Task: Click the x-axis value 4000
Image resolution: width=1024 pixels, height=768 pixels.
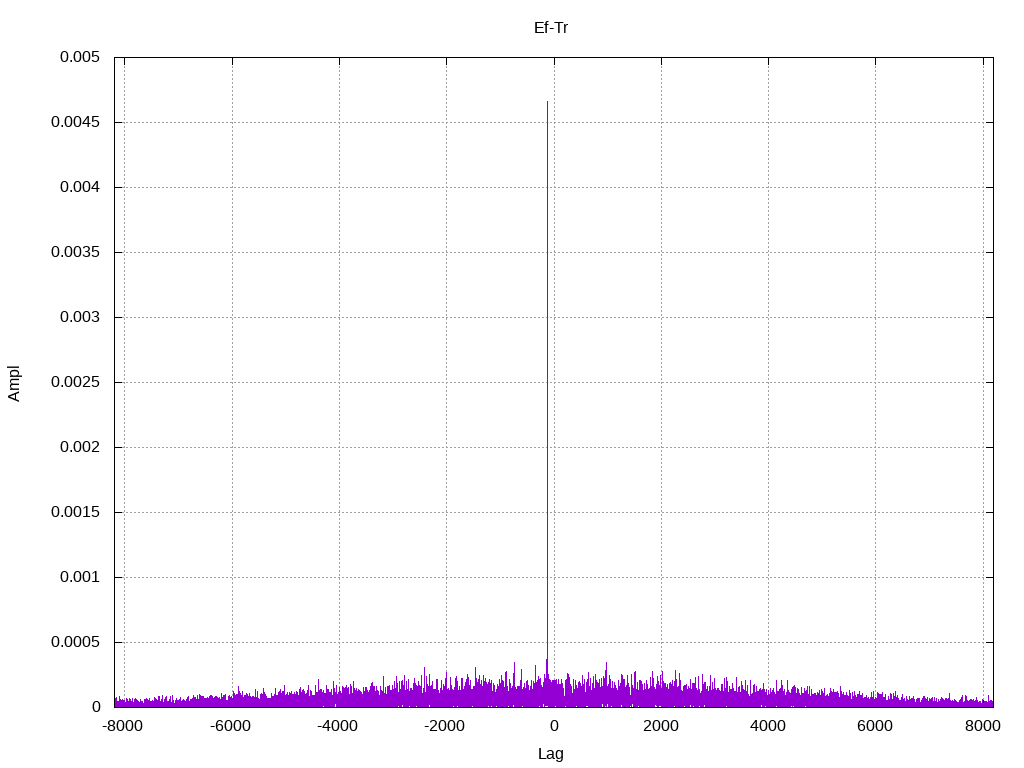Action: click(x=768, y=726)
